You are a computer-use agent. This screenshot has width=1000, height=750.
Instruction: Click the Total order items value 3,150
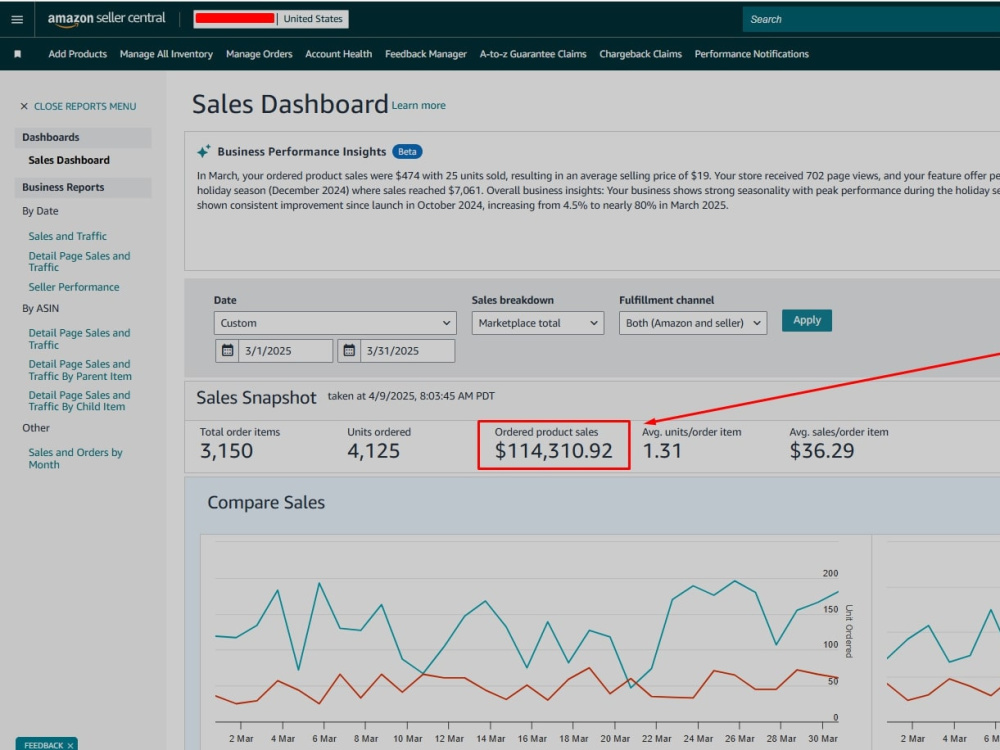point(226,451)
